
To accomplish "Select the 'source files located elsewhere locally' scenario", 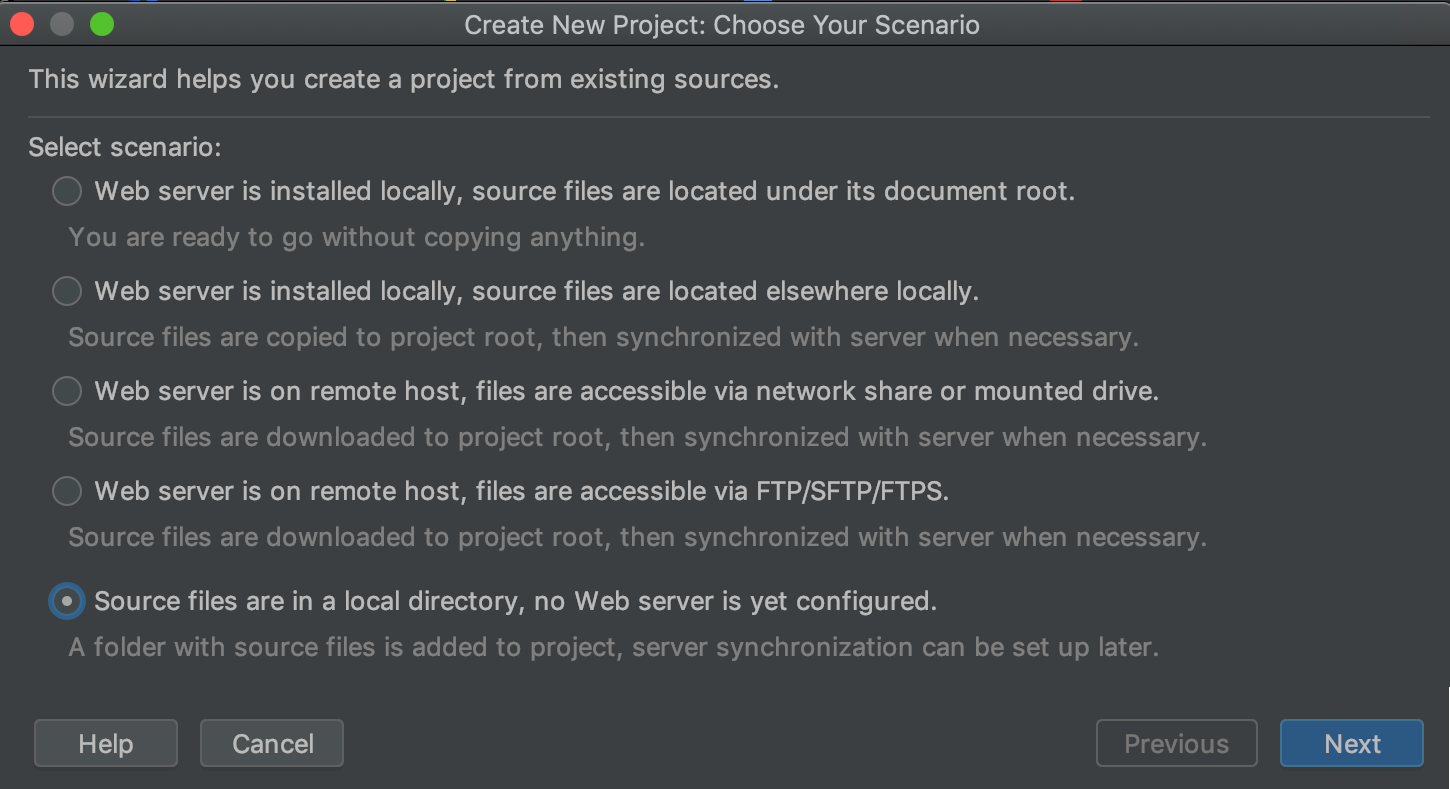I will pos(66,291).
